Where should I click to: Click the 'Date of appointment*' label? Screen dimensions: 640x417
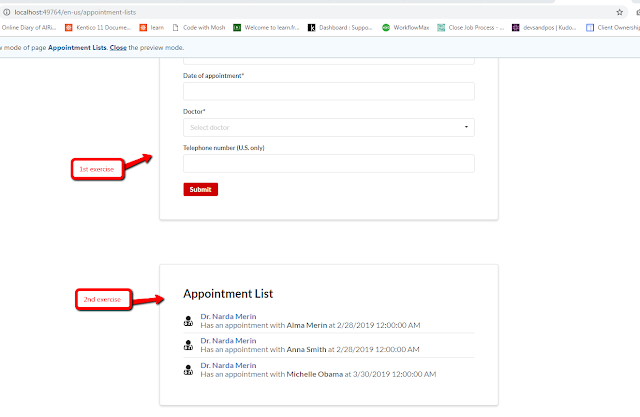click(x=213, y=76)
